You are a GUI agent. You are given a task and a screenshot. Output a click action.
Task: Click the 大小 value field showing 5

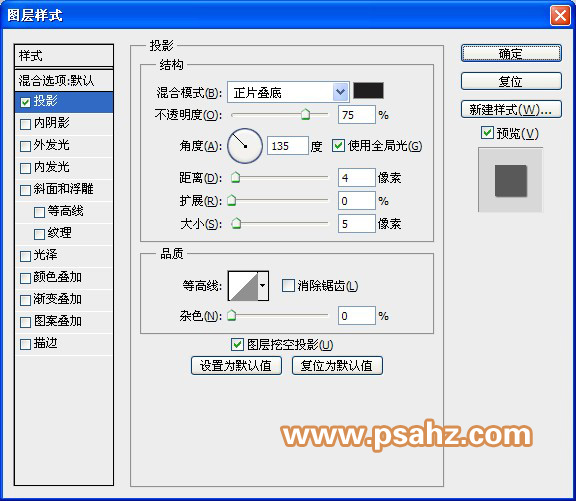point(357,224)
